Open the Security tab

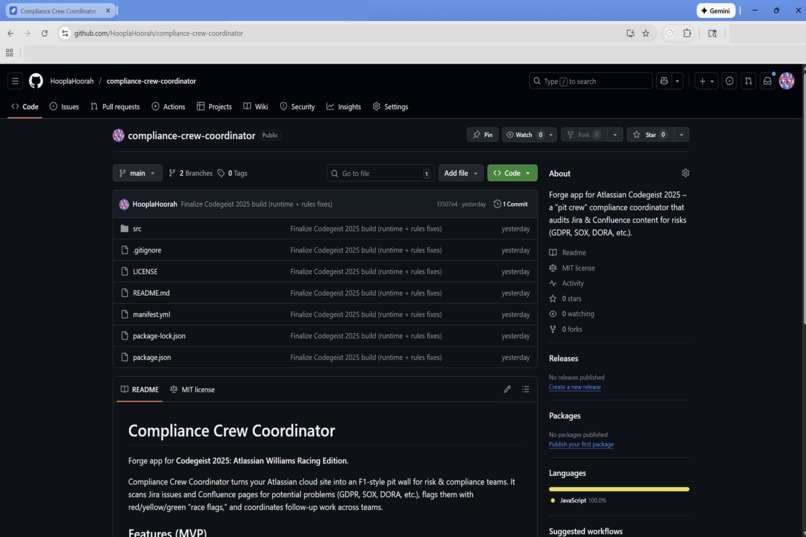[297, 107]
